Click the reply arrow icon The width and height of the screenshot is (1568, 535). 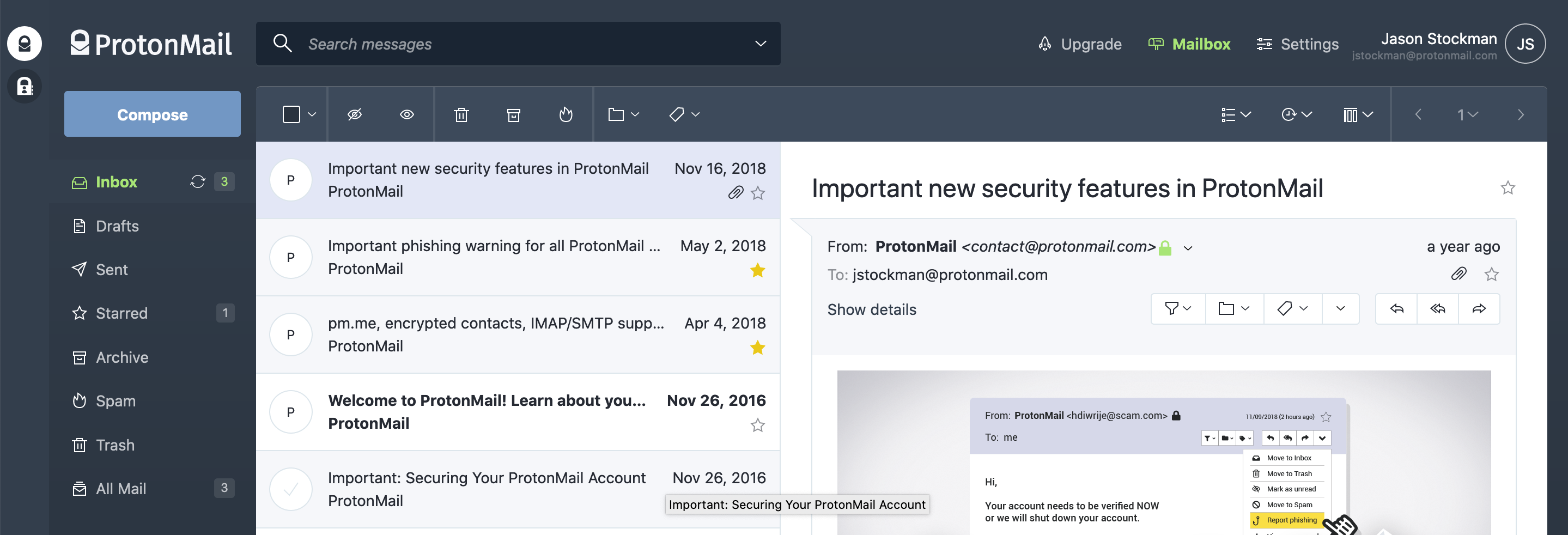click(x=1396, y=309)
